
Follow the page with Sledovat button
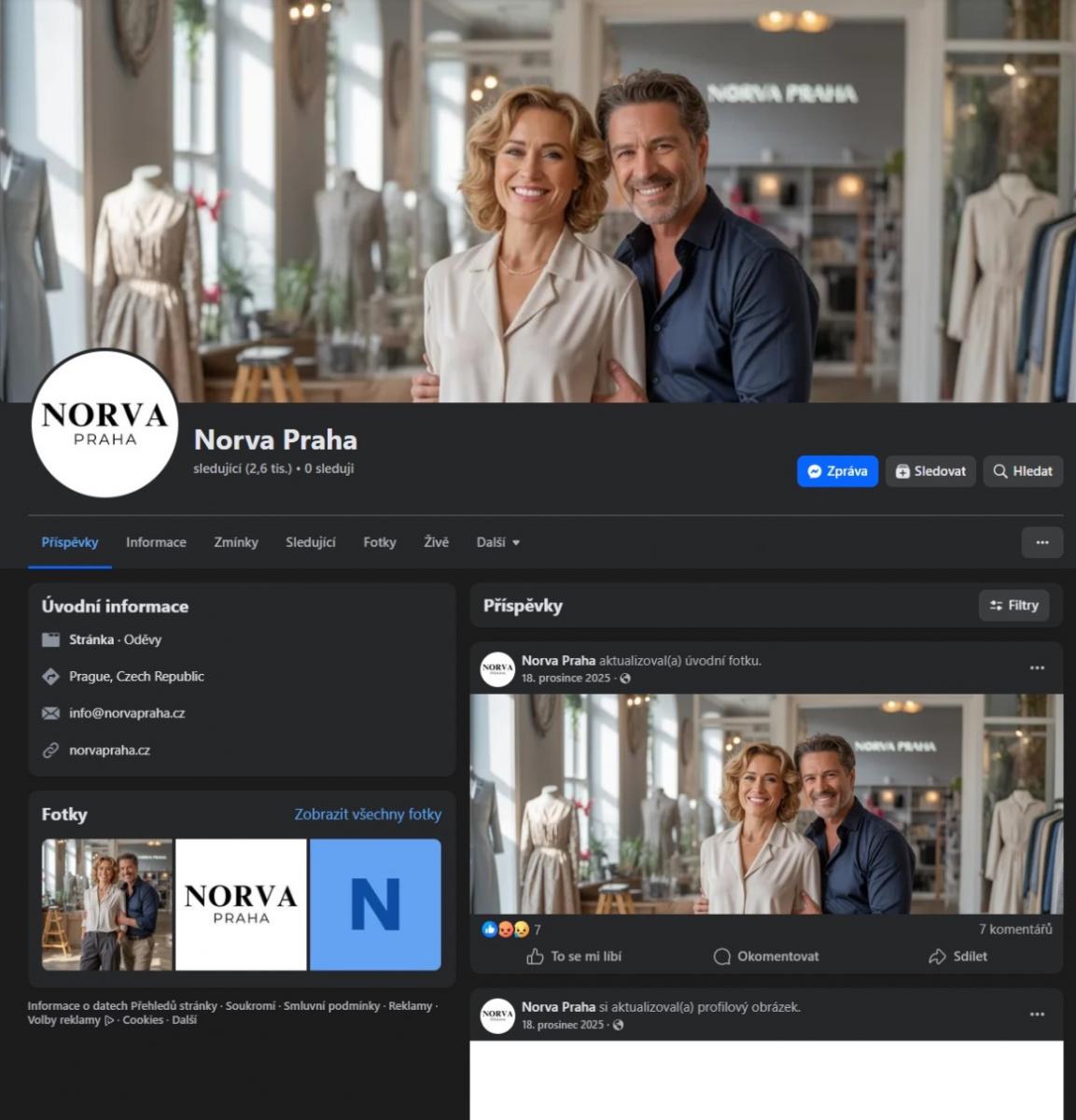[x=930, y=471]
